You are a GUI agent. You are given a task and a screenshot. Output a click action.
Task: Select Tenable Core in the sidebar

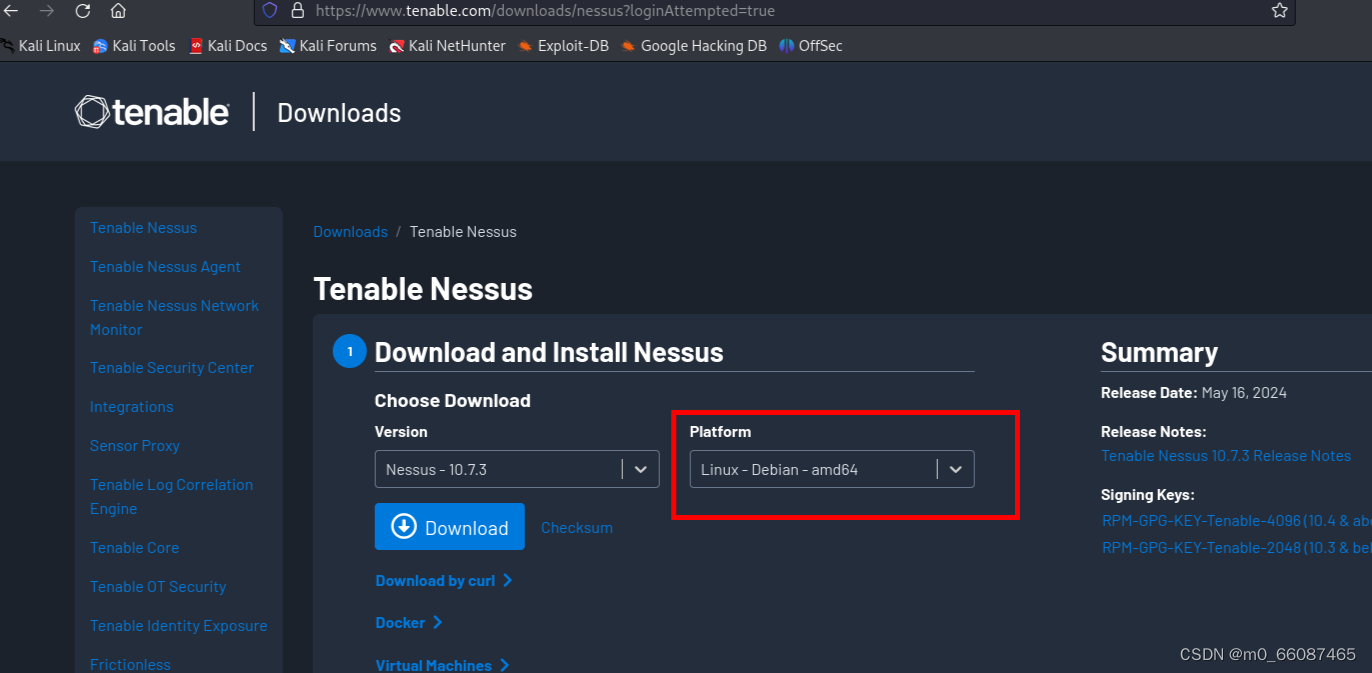click(x=134, y=547)
